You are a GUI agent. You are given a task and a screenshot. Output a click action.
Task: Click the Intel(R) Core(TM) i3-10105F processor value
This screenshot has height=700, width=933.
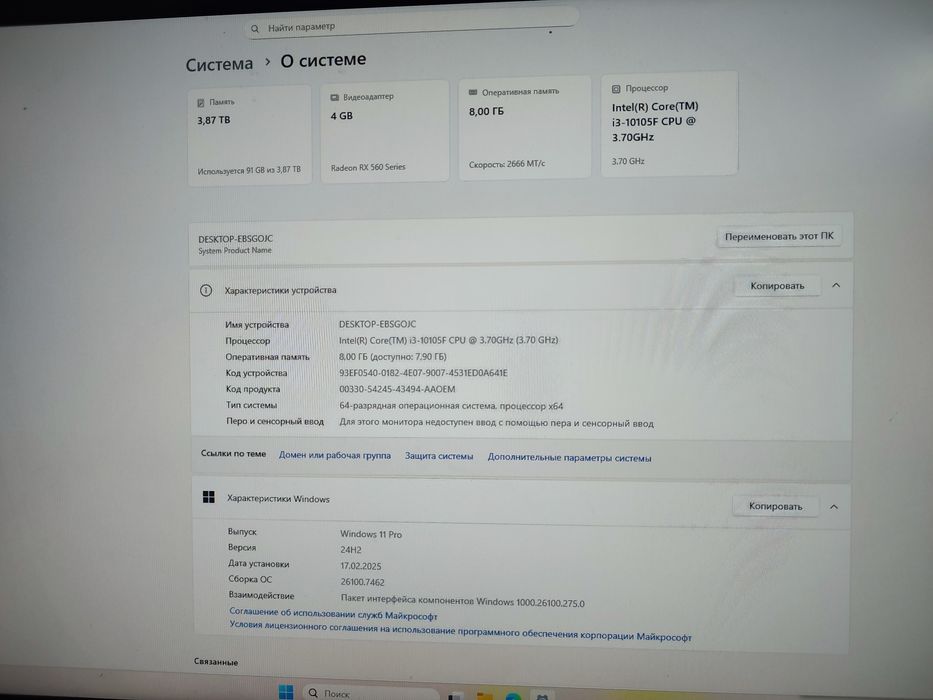click(x=449, y=340)
